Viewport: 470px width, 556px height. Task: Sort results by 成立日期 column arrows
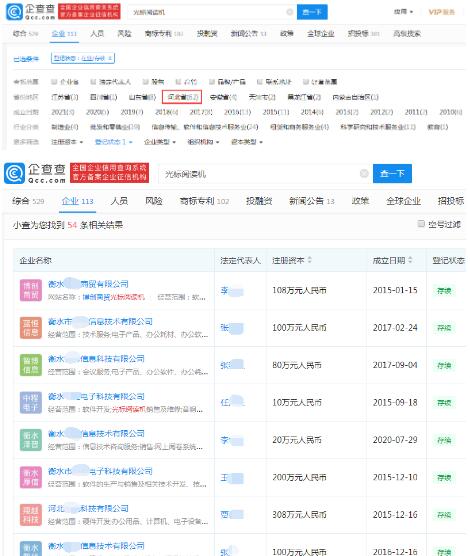(x=410, y=260)
